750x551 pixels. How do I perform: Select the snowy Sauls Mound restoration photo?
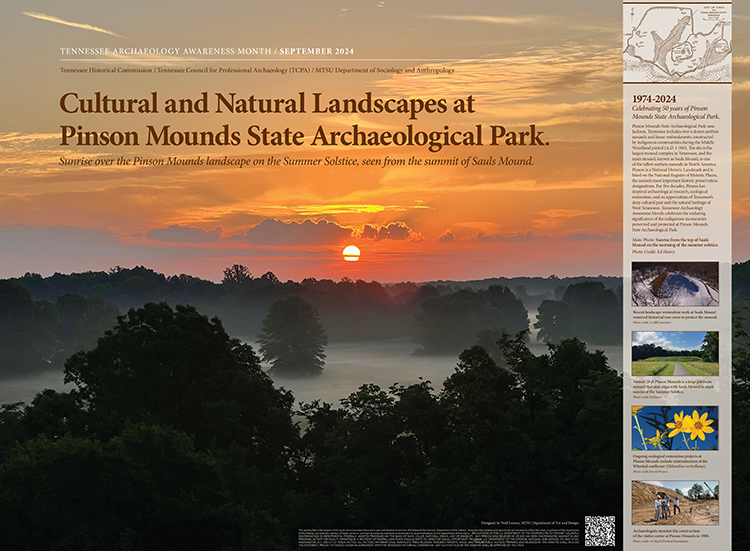[675, 284]
